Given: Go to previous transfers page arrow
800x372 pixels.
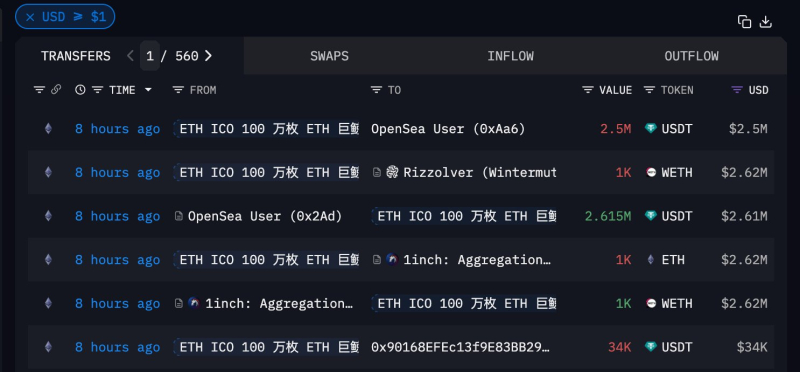Looking at the screenshot, I should pyautogui.click(x=131, y=56).
